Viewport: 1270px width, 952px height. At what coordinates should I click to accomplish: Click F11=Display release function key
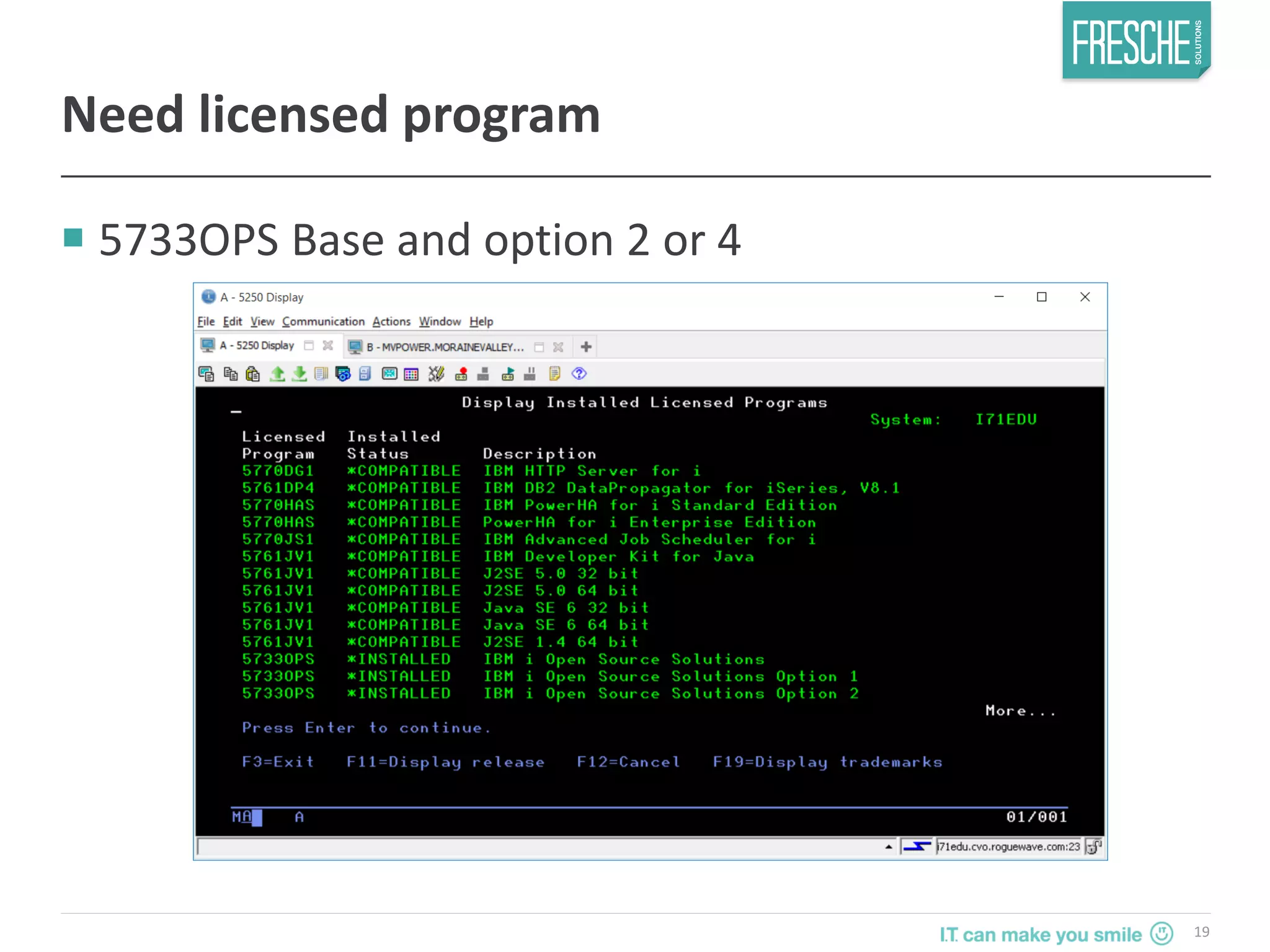coord(445,762)
